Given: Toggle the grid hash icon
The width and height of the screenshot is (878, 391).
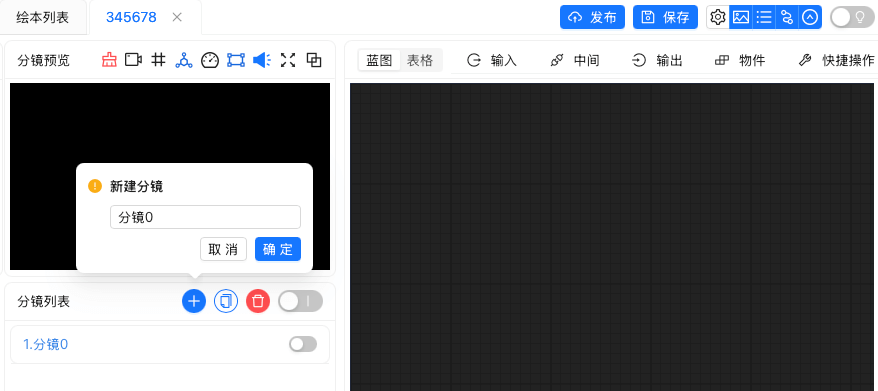Looking at the screenshot, I should click(158, 59).
